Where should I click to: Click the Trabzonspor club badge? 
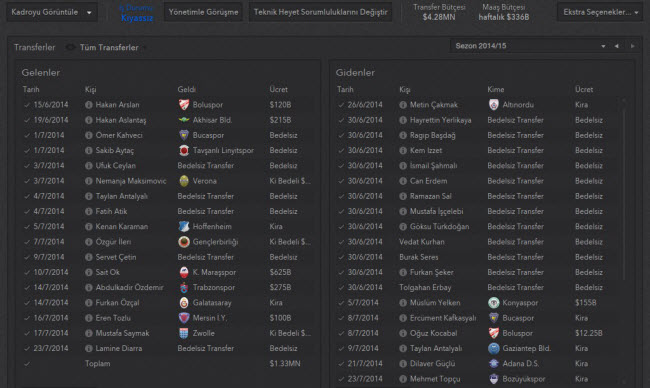click(x=184, y=288)
